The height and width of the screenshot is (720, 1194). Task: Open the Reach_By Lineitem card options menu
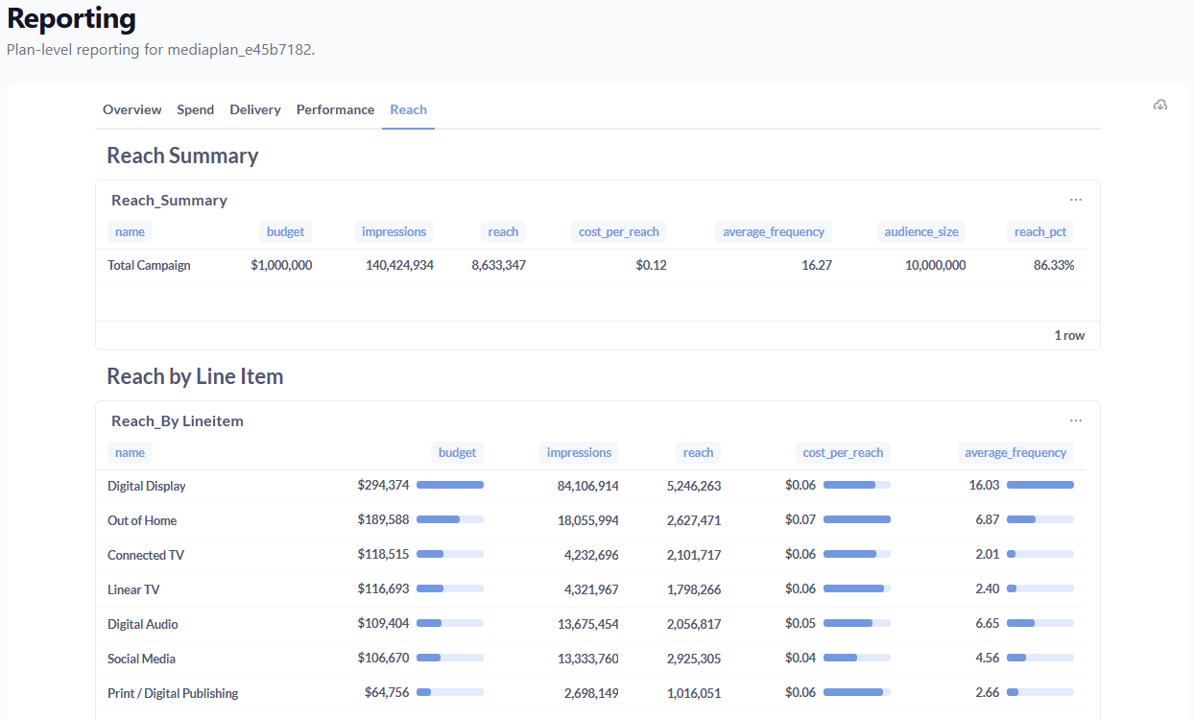1075,420
